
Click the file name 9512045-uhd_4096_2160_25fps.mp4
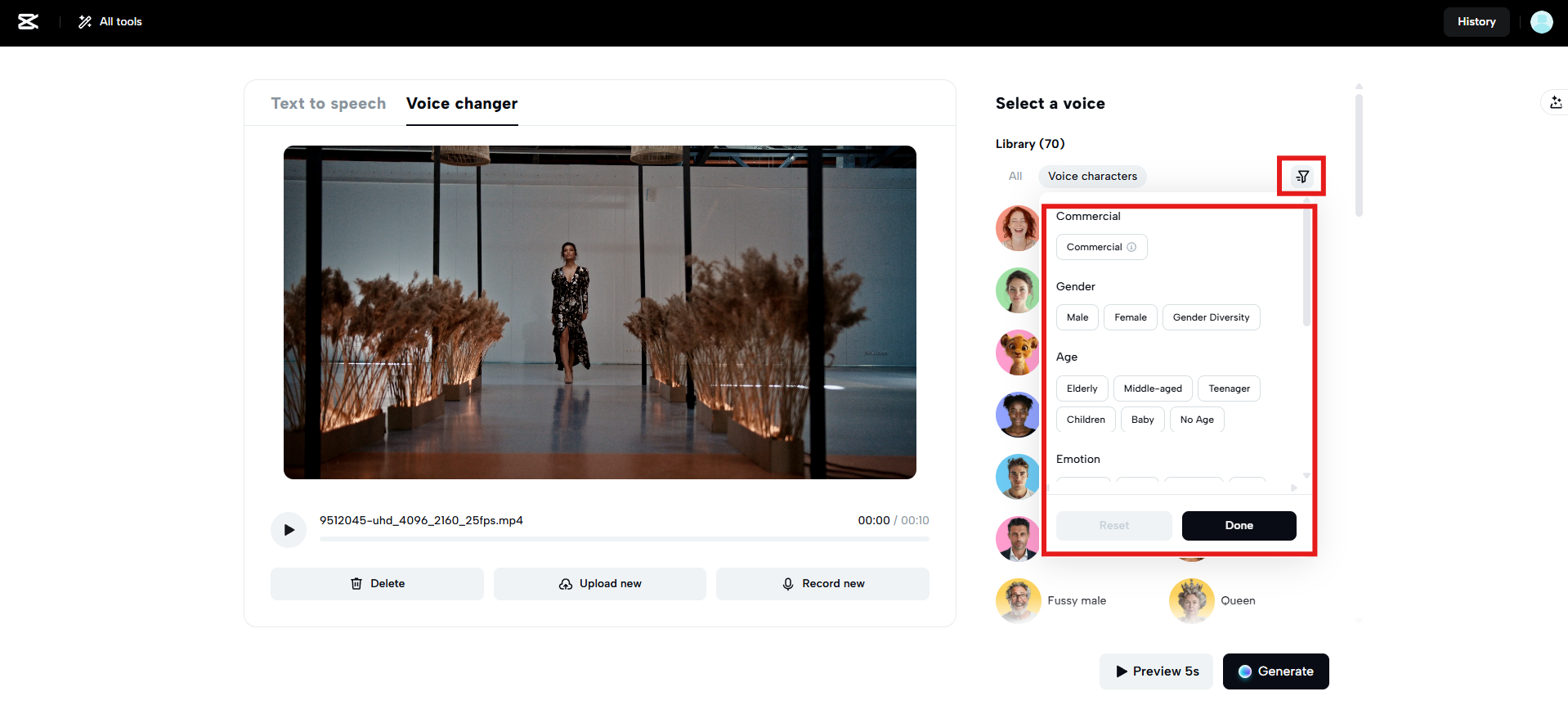point(421,521)
